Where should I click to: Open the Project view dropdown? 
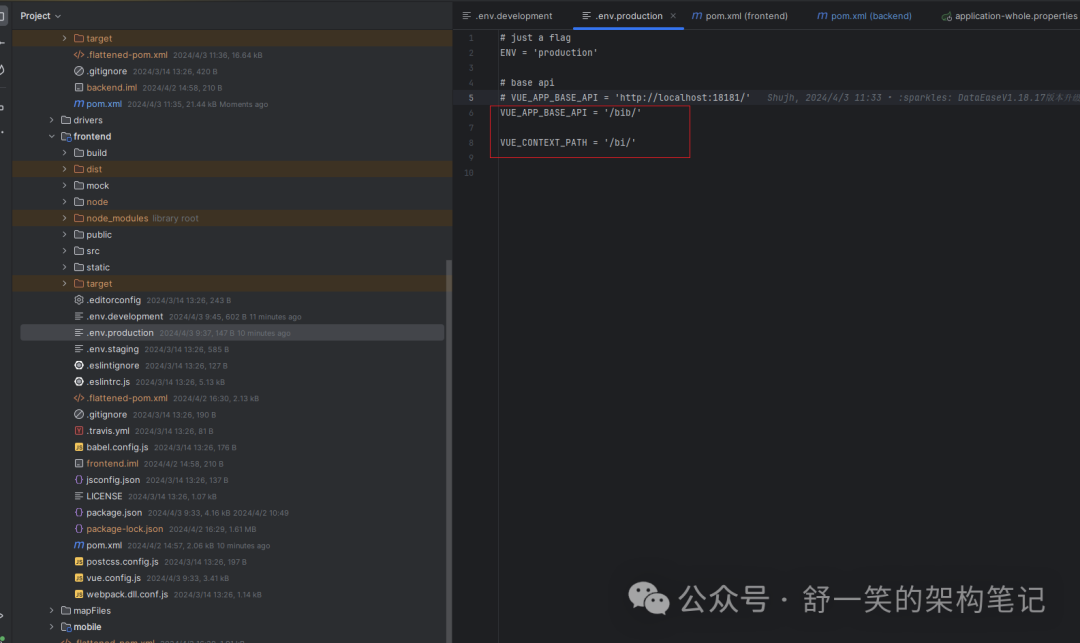41,16
